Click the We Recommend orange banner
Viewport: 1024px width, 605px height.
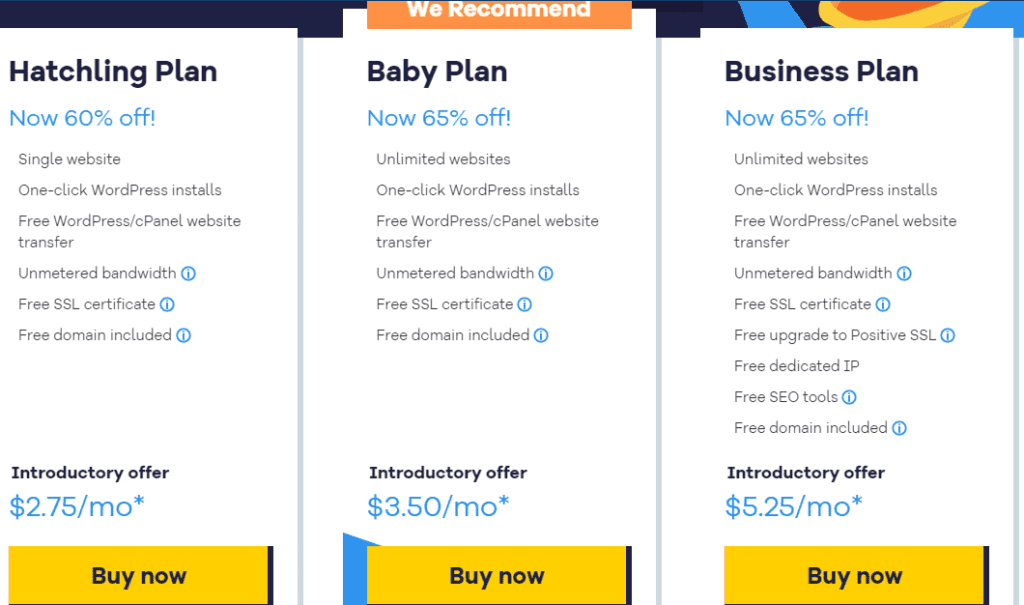pos(499,14)
